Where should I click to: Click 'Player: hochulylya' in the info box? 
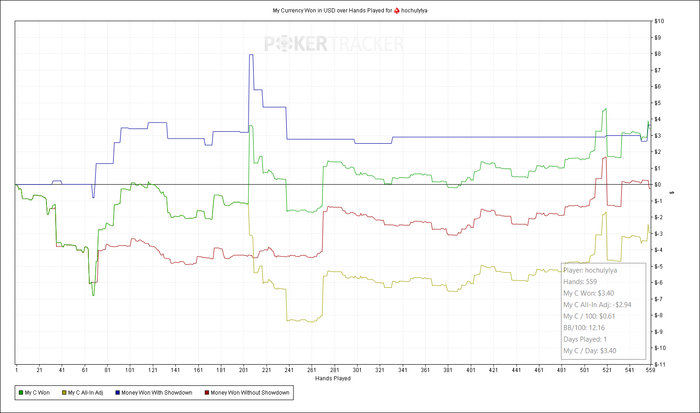click(x=590, y=270)
